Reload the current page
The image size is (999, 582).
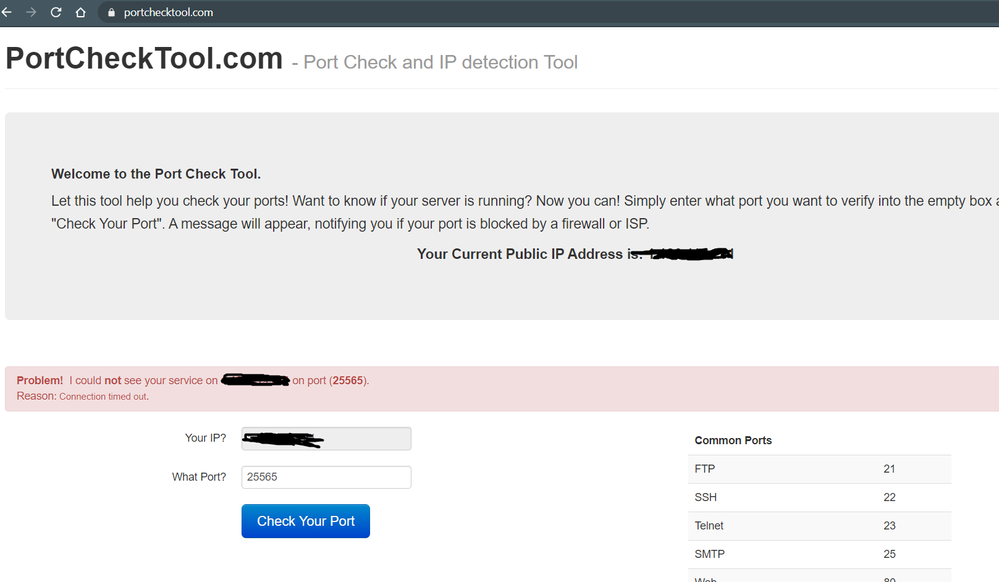click(x=56, y=12)
